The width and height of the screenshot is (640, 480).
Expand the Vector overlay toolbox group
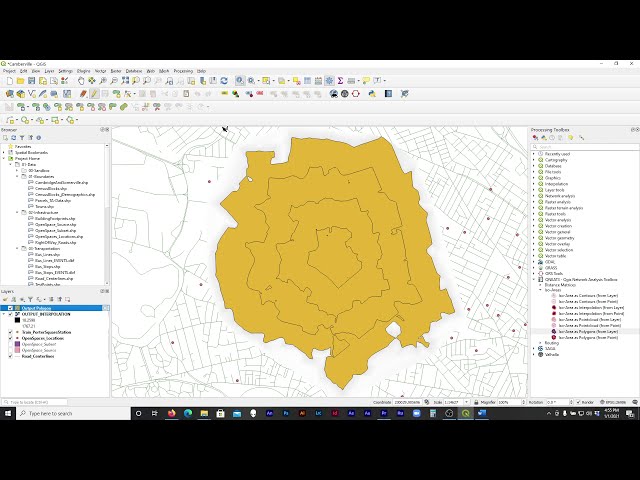[x=533, y=244]
